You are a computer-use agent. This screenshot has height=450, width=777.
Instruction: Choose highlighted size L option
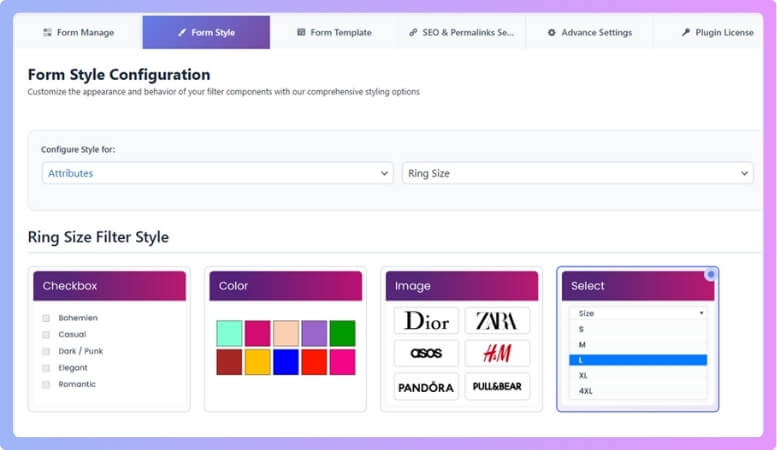638,360
